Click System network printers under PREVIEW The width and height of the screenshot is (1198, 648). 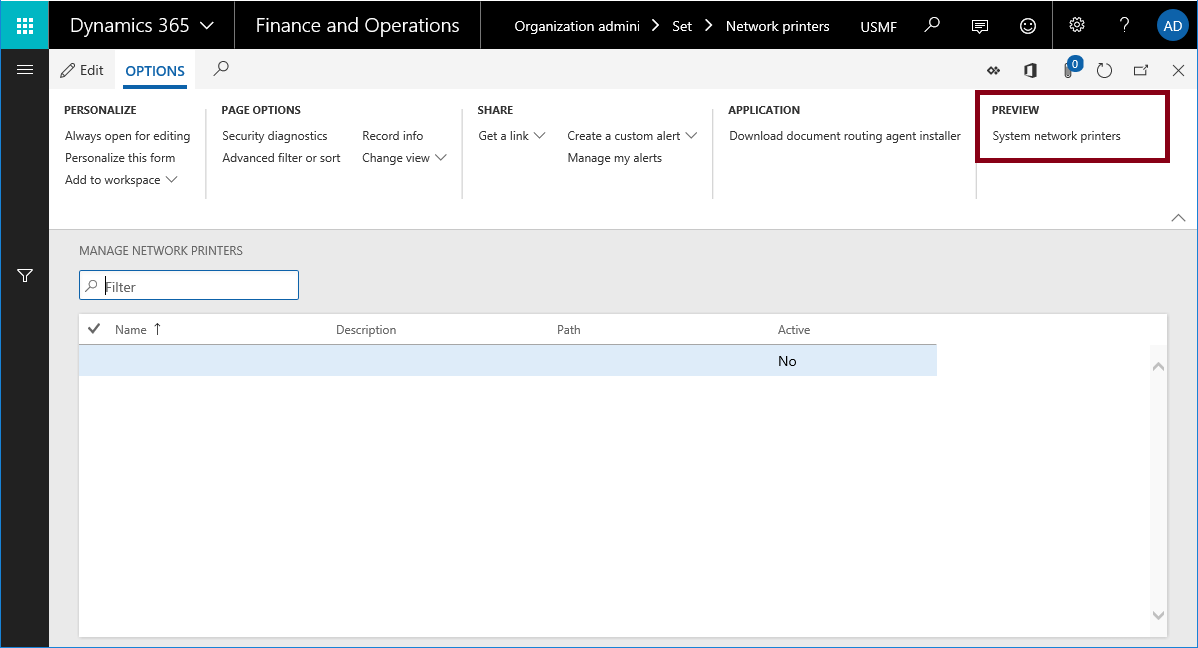(1055, 135)
